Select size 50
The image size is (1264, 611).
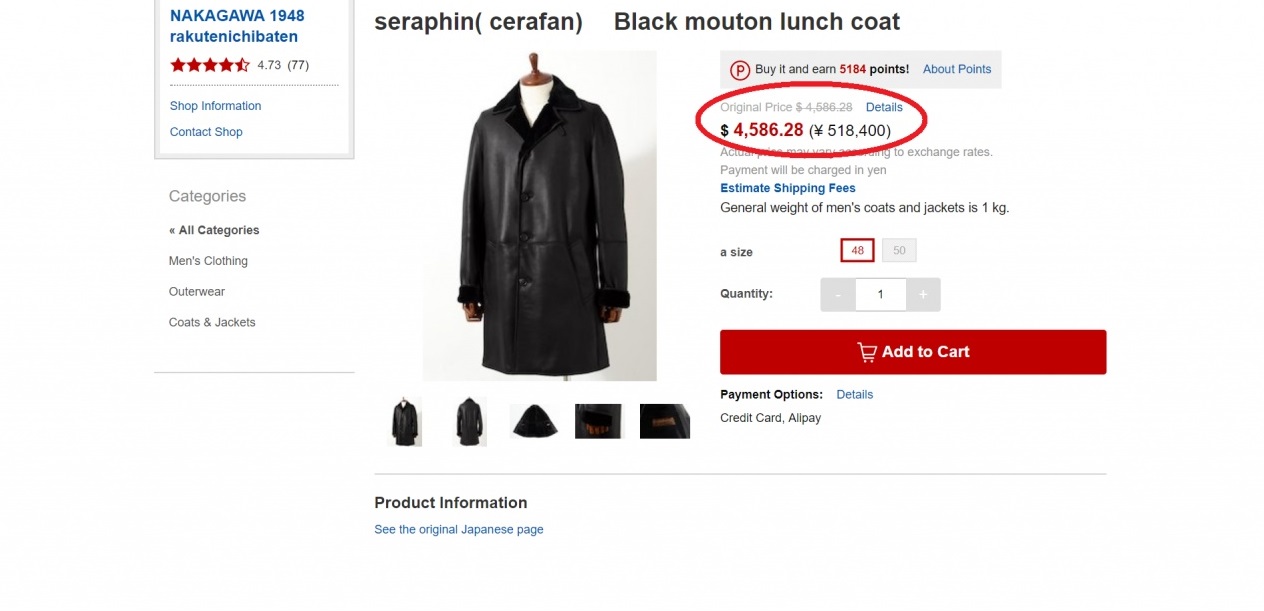pyautogui.click(x=899, y=251)
